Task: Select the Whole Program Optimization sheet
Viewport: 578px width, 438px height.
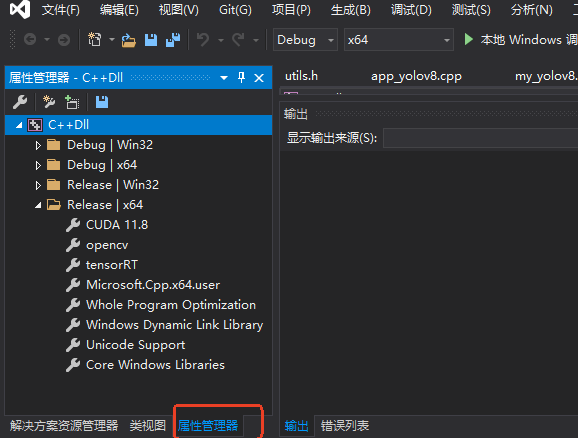Action: click(x=171, y=305)
